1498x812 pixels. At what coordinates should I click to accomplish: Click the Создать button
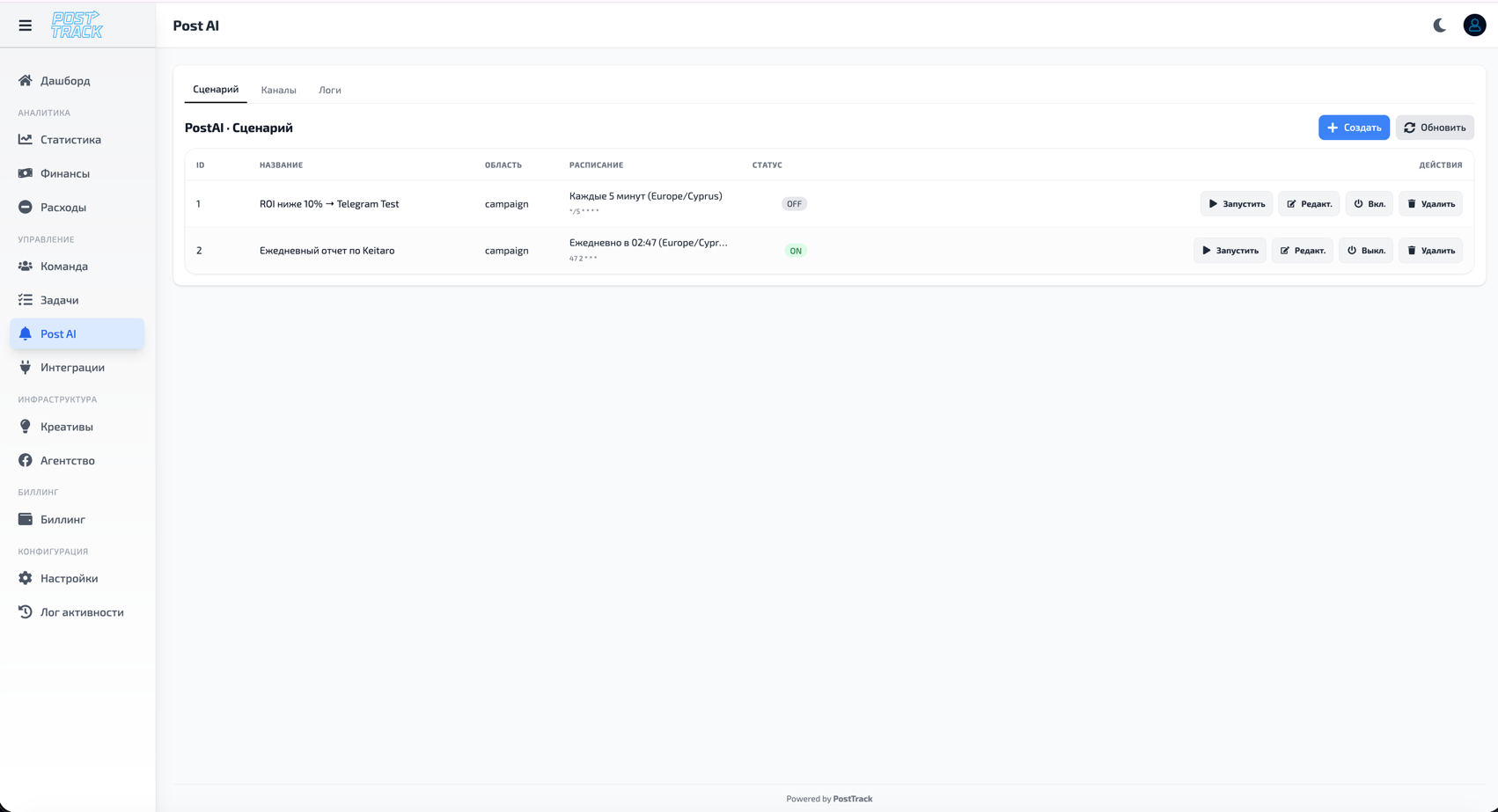pyautogui.click(x=1353, y=128)
